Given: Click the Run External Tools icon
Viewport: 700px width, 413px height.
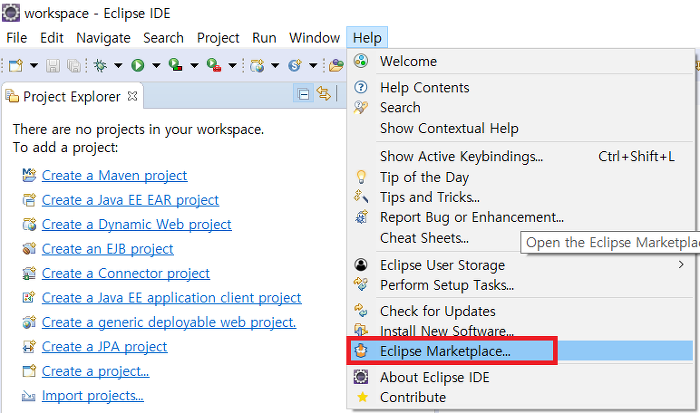Looking at the screenshot, I should pyautogui.click(x=214, y=66).
